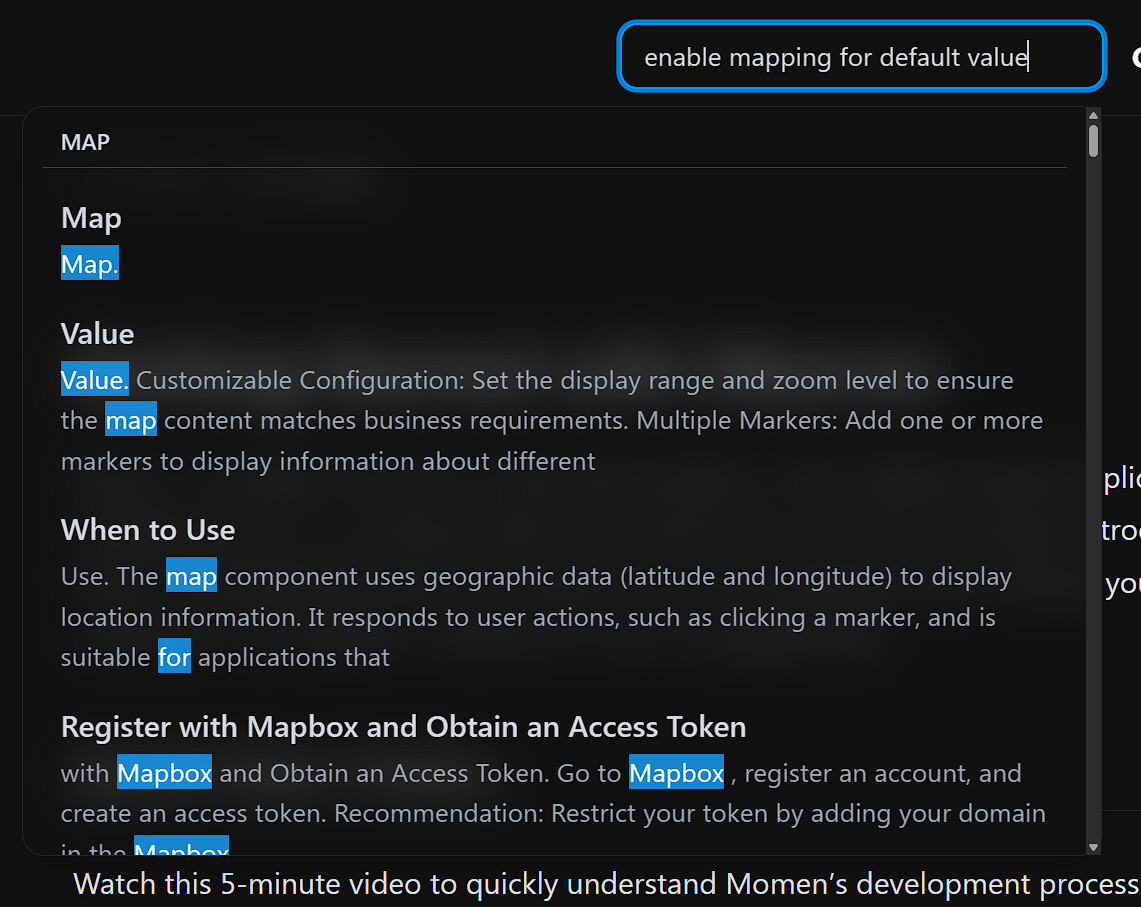The image size is (1141, 907).
Task: Click the partially visible icon right of search box
Action: pyautogui.click(x=1135, y=57)
